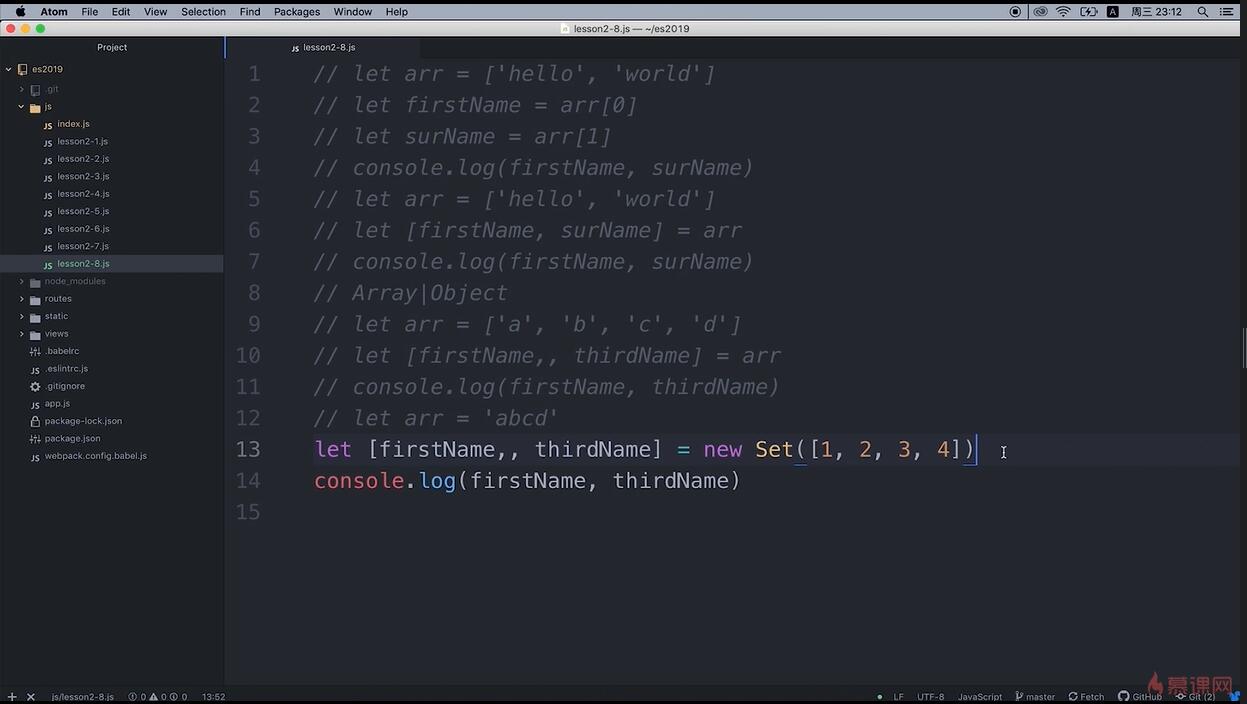The image size is (1247, 704).
Task: Open Creative Cloud menu bar icon
Action: 1040,11
